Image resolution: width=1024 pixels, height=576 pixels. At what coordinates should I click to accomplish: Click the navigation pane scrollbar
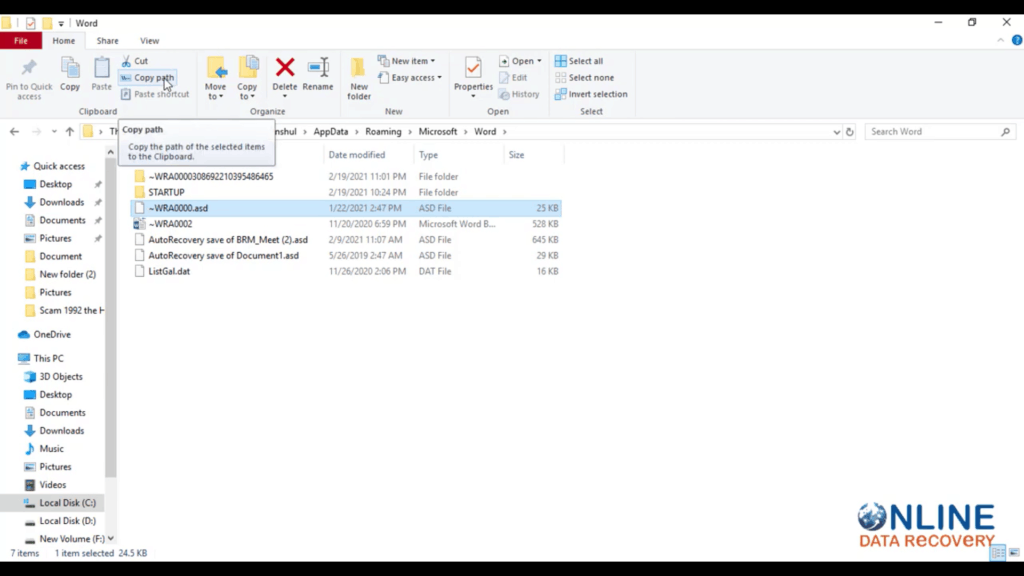[x=110, y=318]
